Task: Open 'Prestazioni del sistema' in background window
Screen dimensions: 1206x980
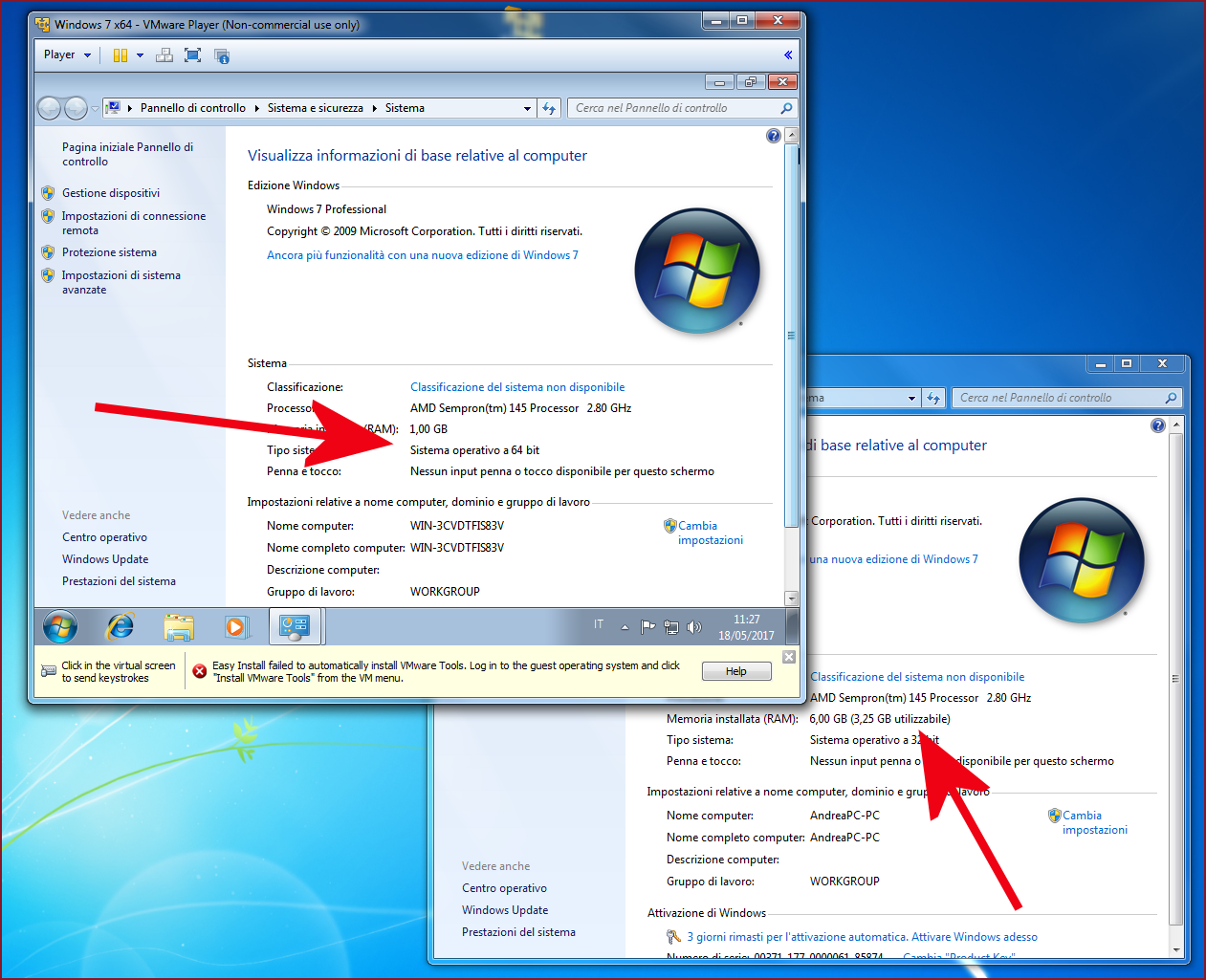Action: pyautogui.click(x=518, y=932)
